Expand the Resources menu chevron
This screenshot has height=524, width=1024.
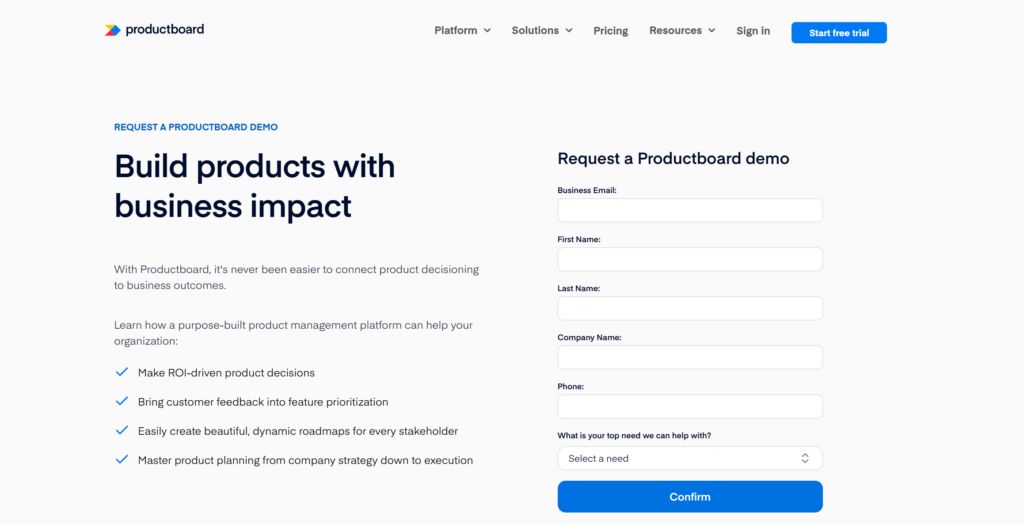click(712, 31)
